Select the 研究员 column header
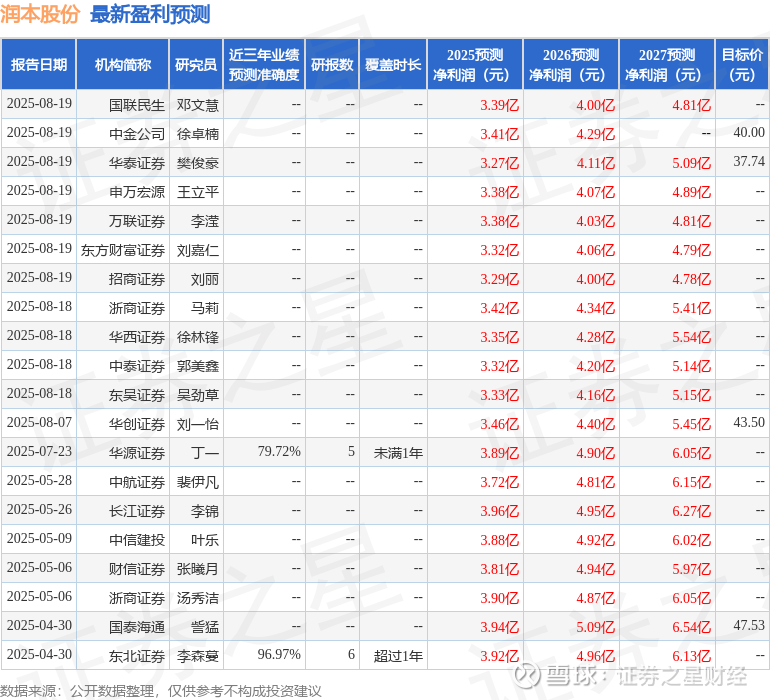The width and height of the screenshot is (770, 700). (x=196, y=64)
